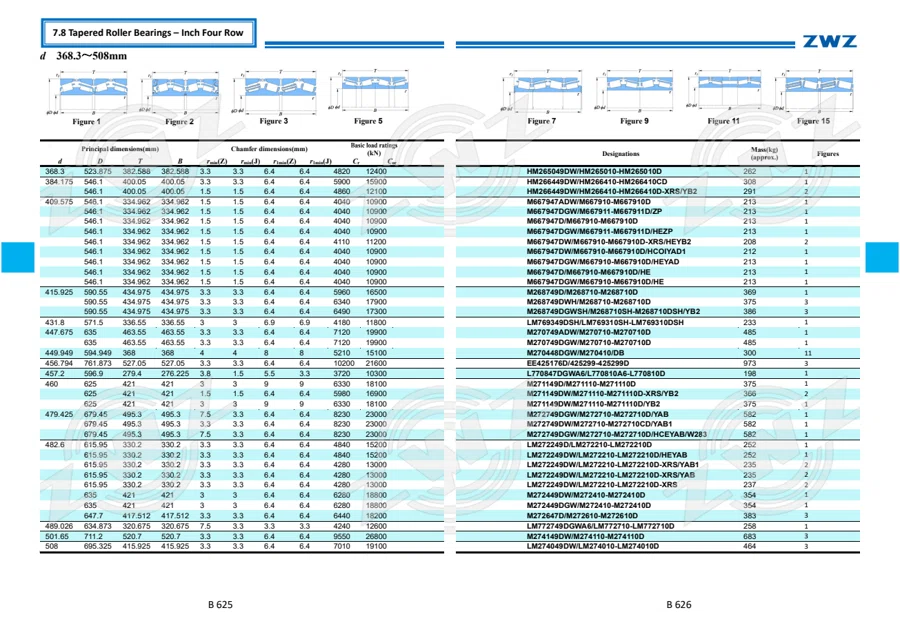
Task: Click the 'Principal dimensions(mm)' column header
Action: click(120, 149)
